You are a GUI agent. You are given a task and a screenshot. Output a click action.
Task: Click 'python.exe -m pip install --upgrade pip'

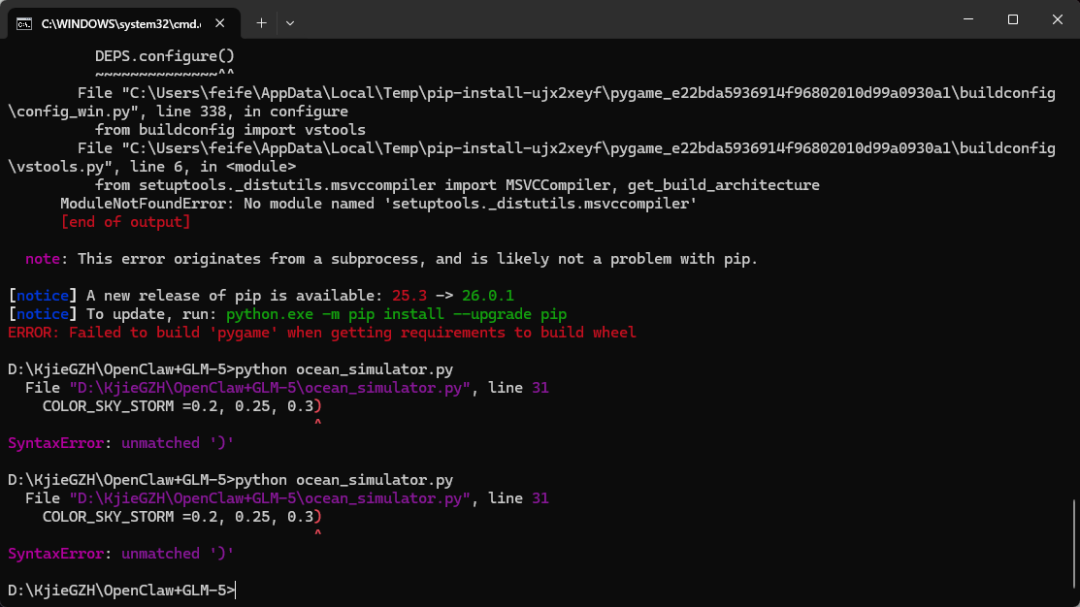click(396, 314)
